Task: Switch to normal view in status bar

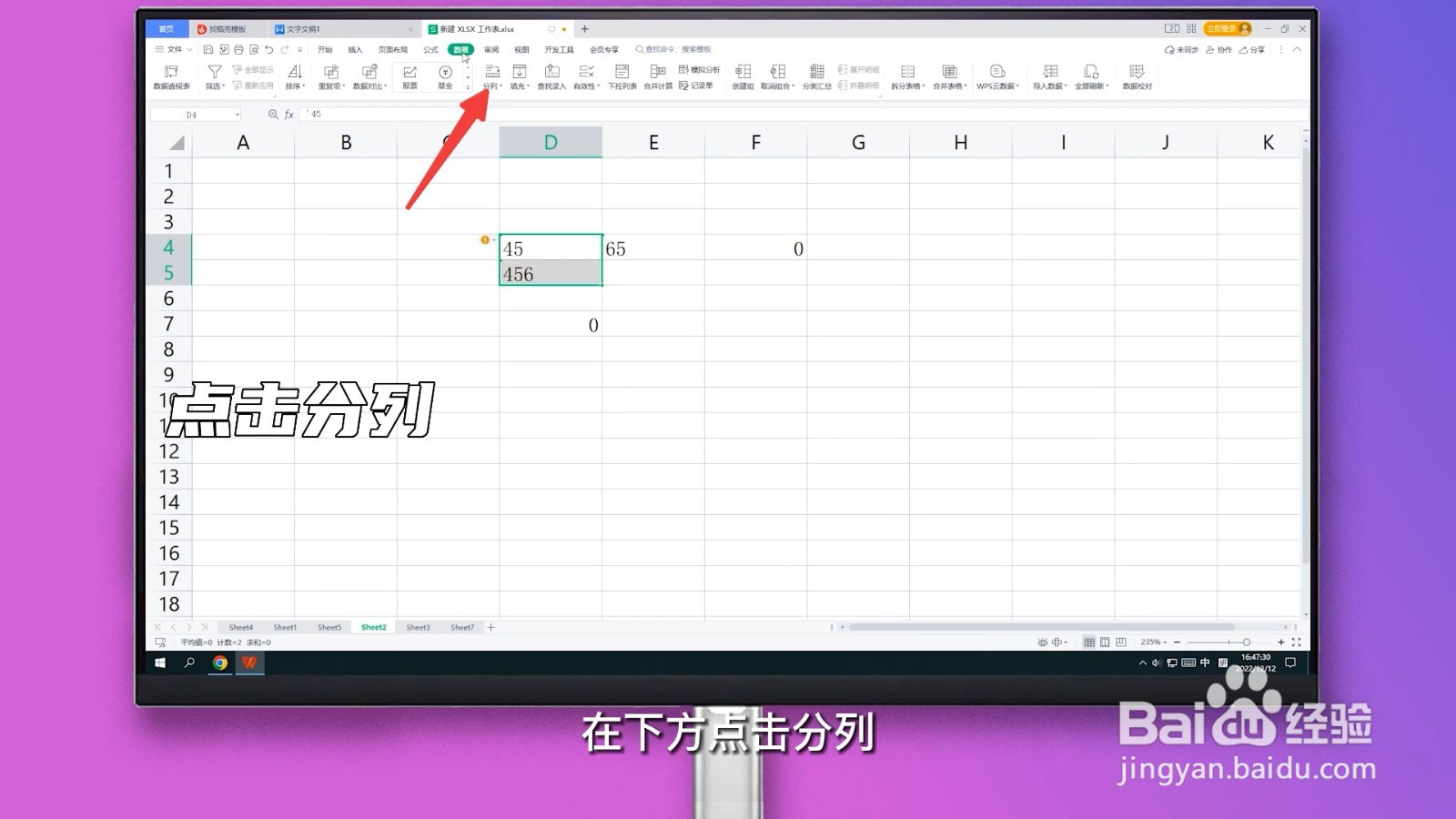Action: 1089,642
